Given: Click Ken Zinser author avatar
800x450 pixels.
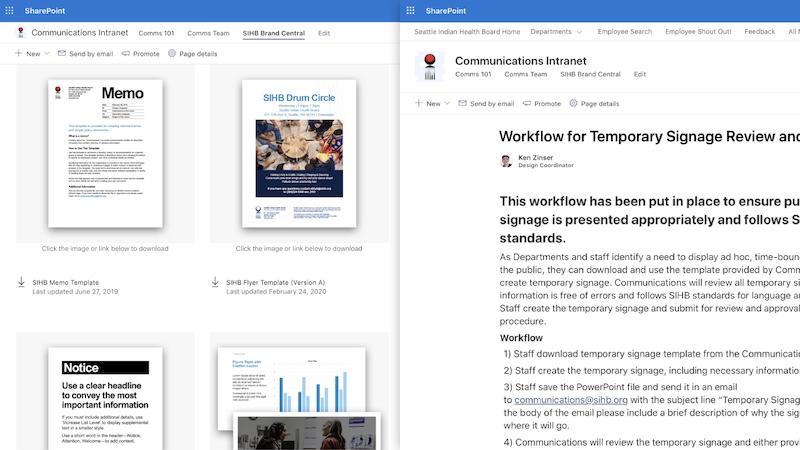Looking at the screenshot, I should click(506, 161).
